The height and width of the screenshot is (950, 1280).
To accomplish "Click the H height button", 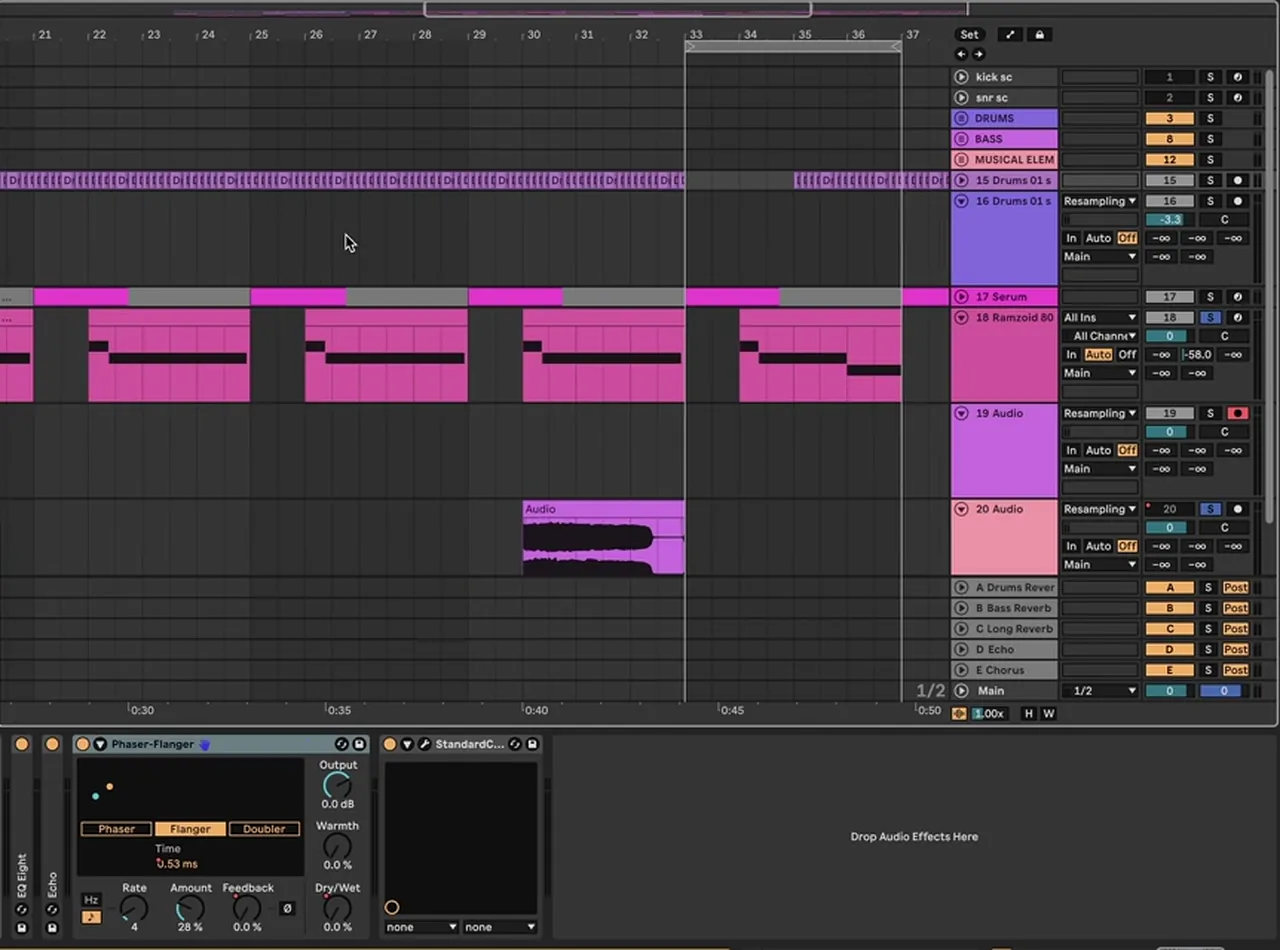I will click(1028, 714).
